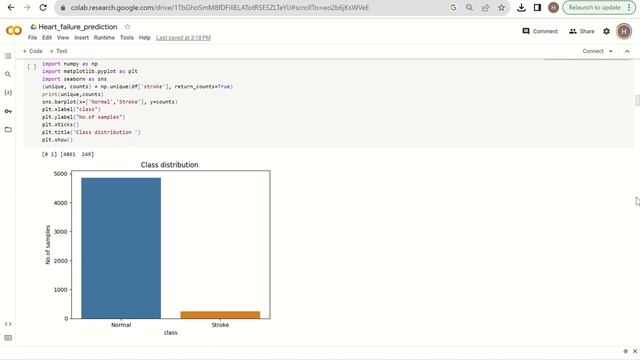Click the vertical scrollbar thumb

(x=637, y=100)
